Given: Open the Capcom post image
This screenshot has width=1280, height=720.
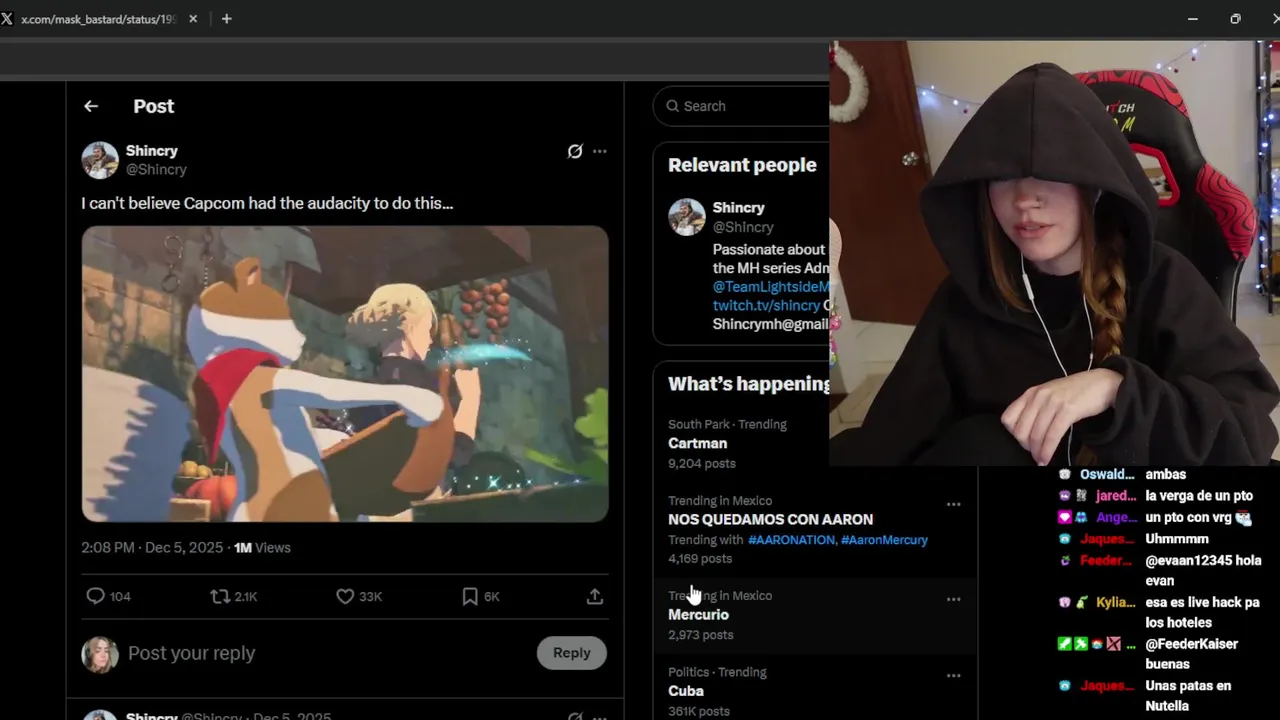Looking at the screenshot, I should point(345,374).
